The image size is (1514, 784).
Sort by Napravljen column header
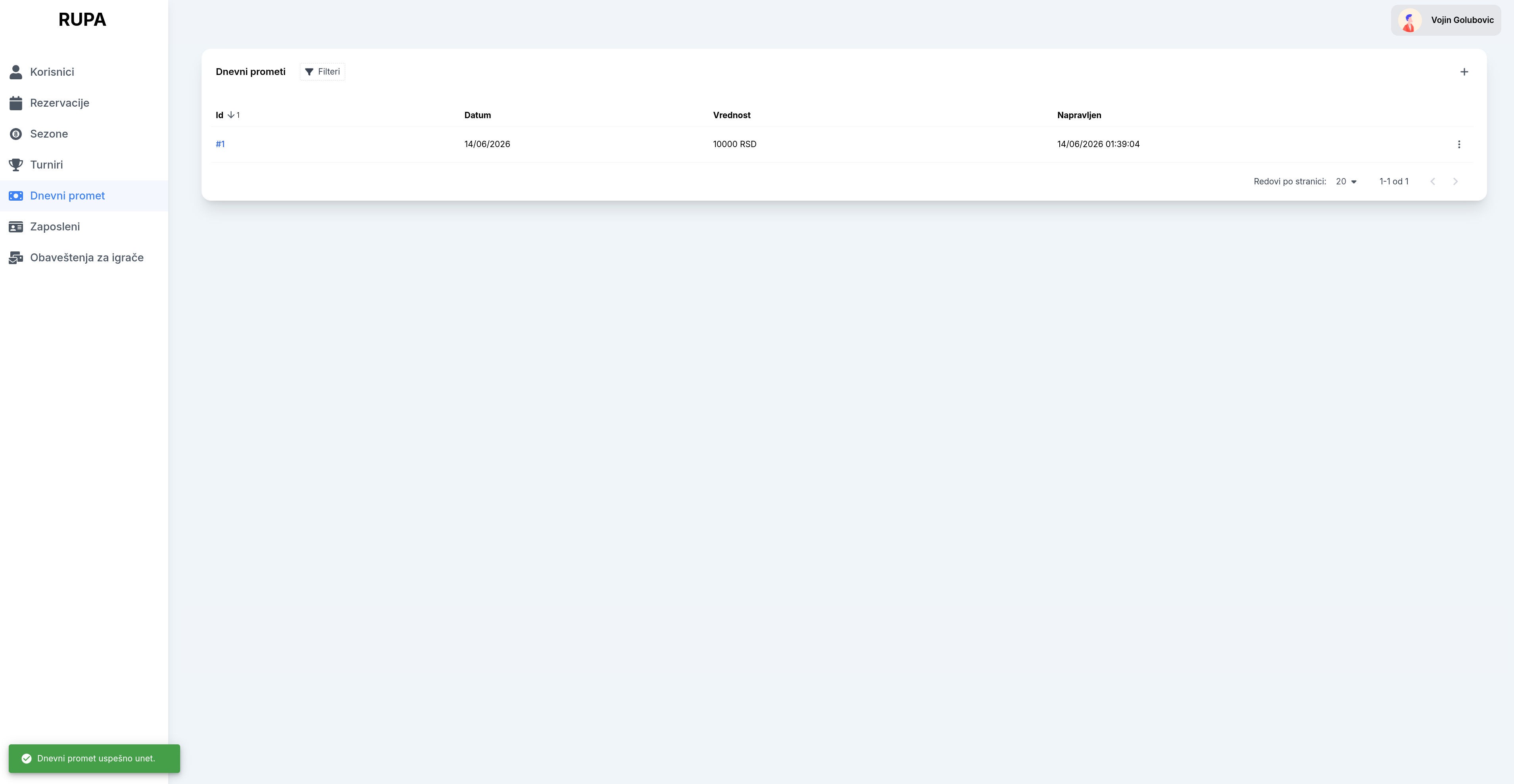click(1079, 115)
